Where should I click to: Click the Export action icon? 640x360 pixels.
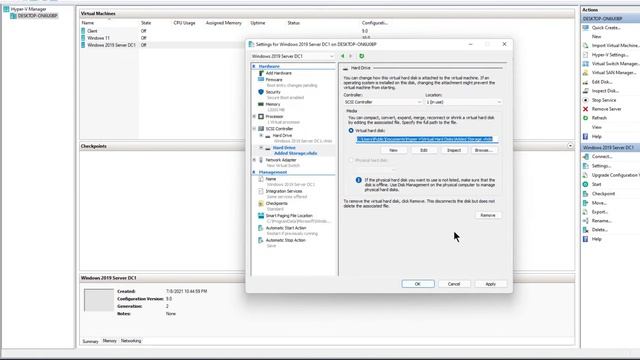tap(586, 212)
